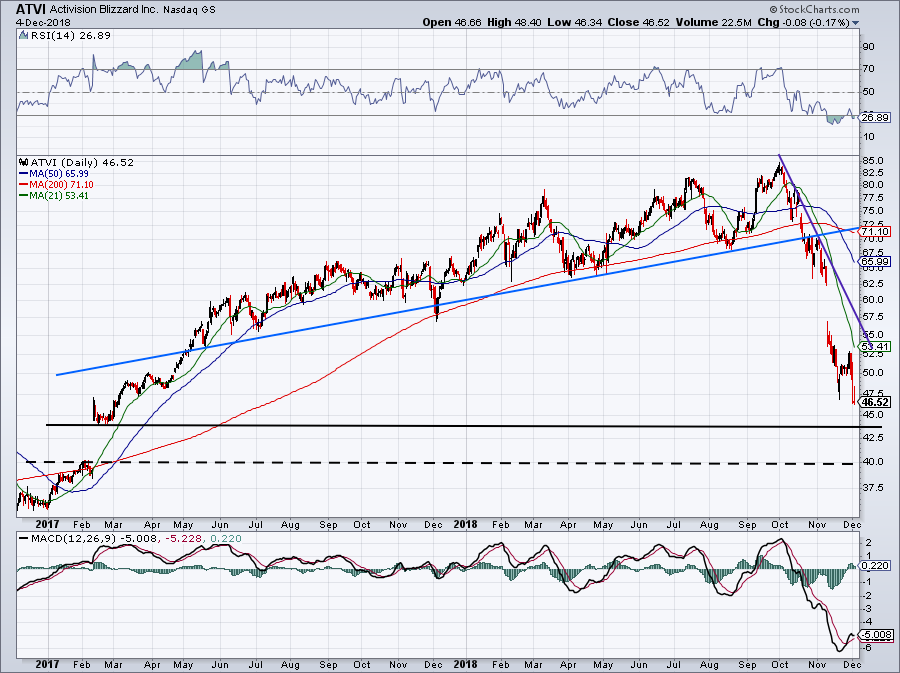
Task: Click the 70 level on the RSI axis
Action: click(869, 69)
